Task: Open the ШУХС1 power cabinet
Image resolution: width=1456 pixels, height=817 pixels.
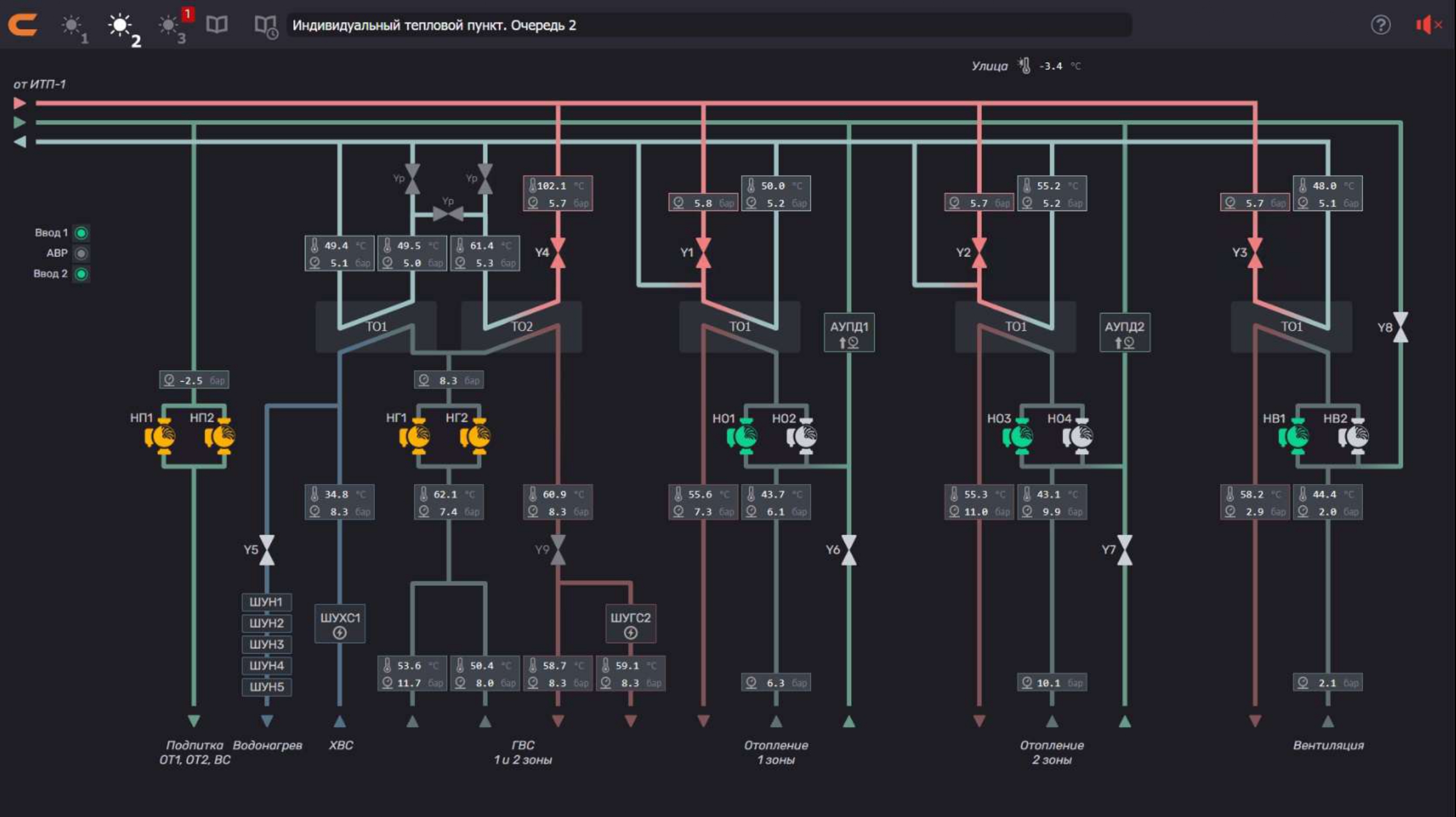Action: 340,623
